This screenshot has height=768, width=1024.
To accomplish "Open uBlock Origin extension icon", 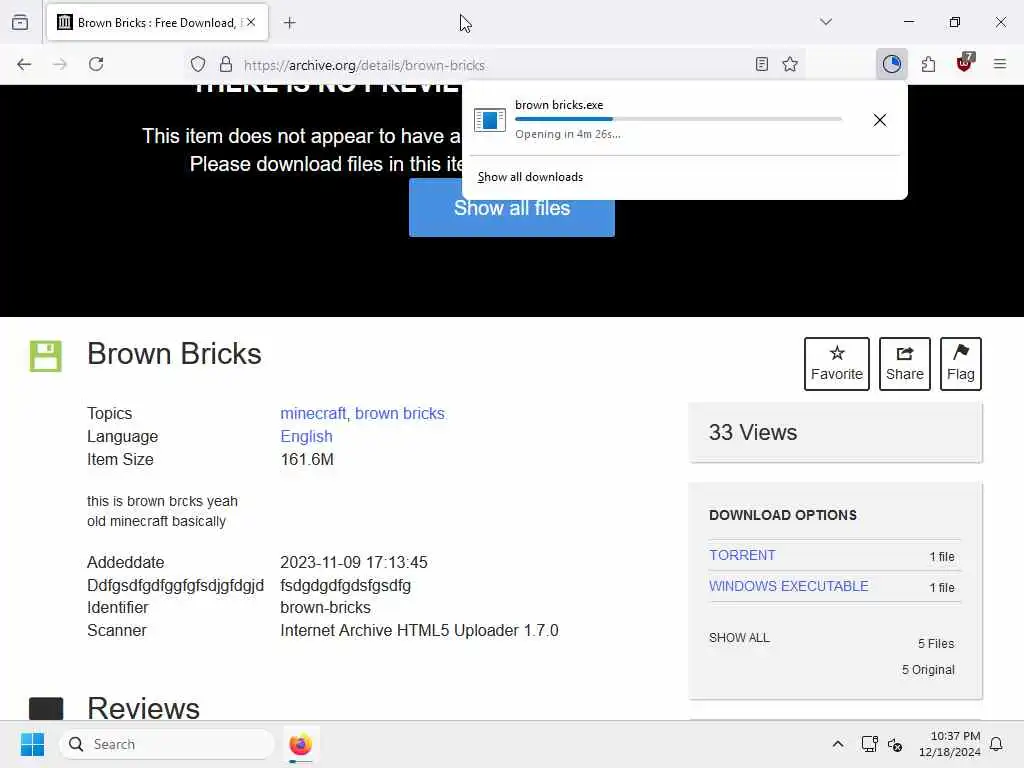I will (965, 63).
